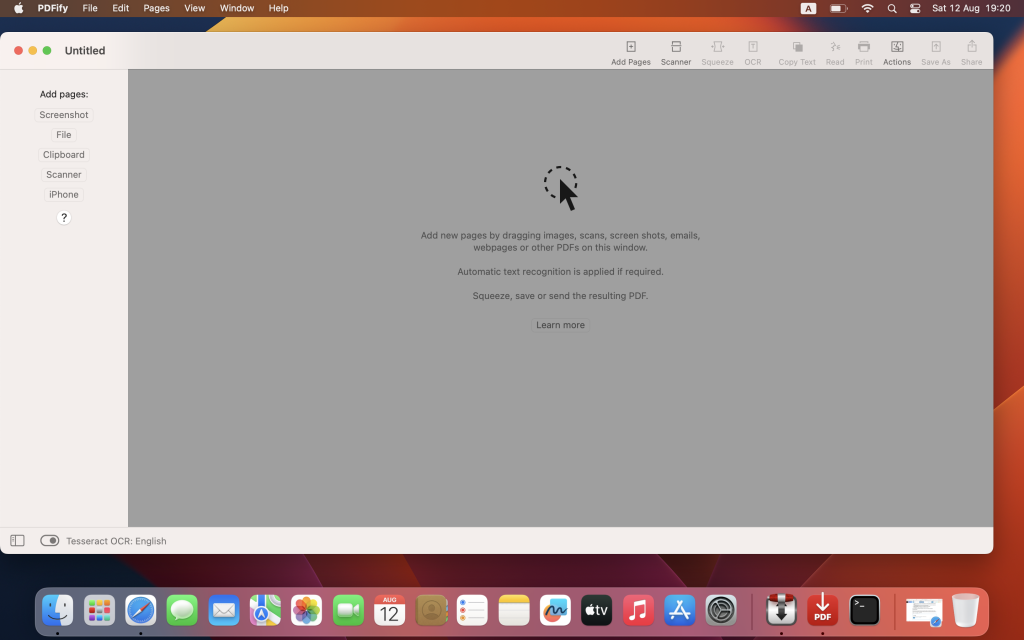Click Tesseract OCR: English status text
Image resolution: width=1024 pixels, height=640 pixels.
(116, 541)
